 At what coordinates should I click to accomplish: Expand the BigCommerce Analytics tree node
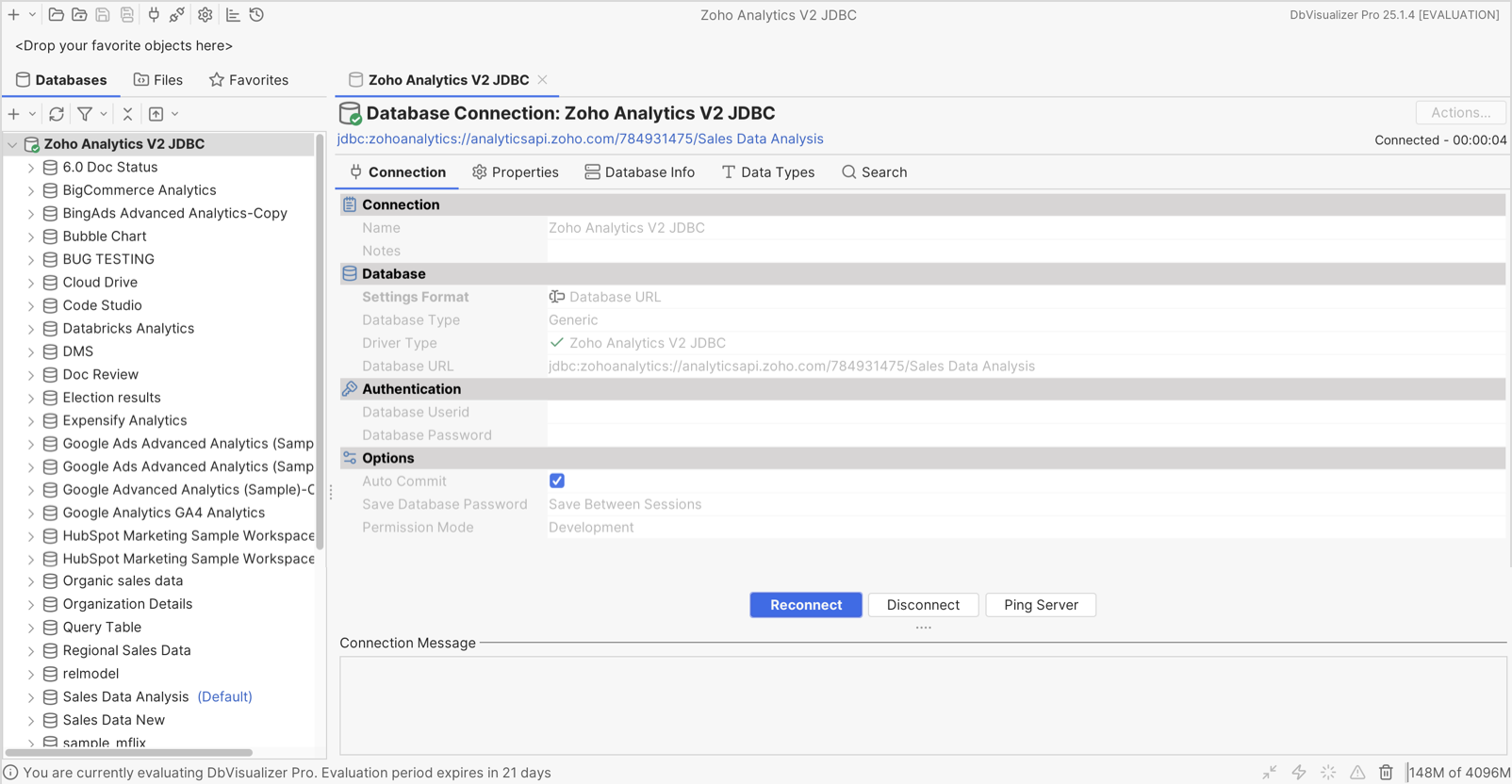(x=31, y=190)
